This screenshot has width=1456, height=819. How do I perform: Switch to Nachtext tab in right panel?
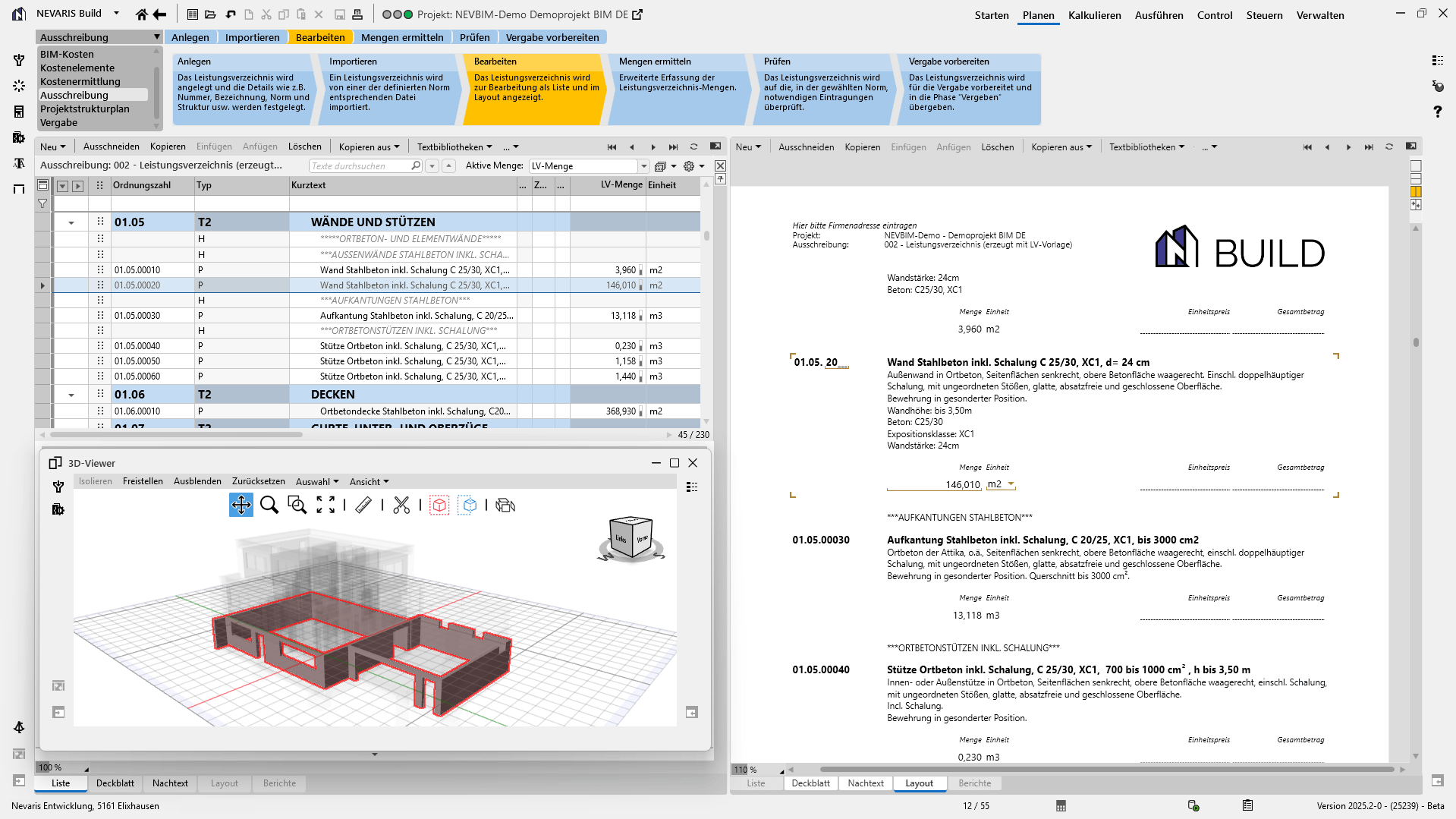tap(866, 783)
